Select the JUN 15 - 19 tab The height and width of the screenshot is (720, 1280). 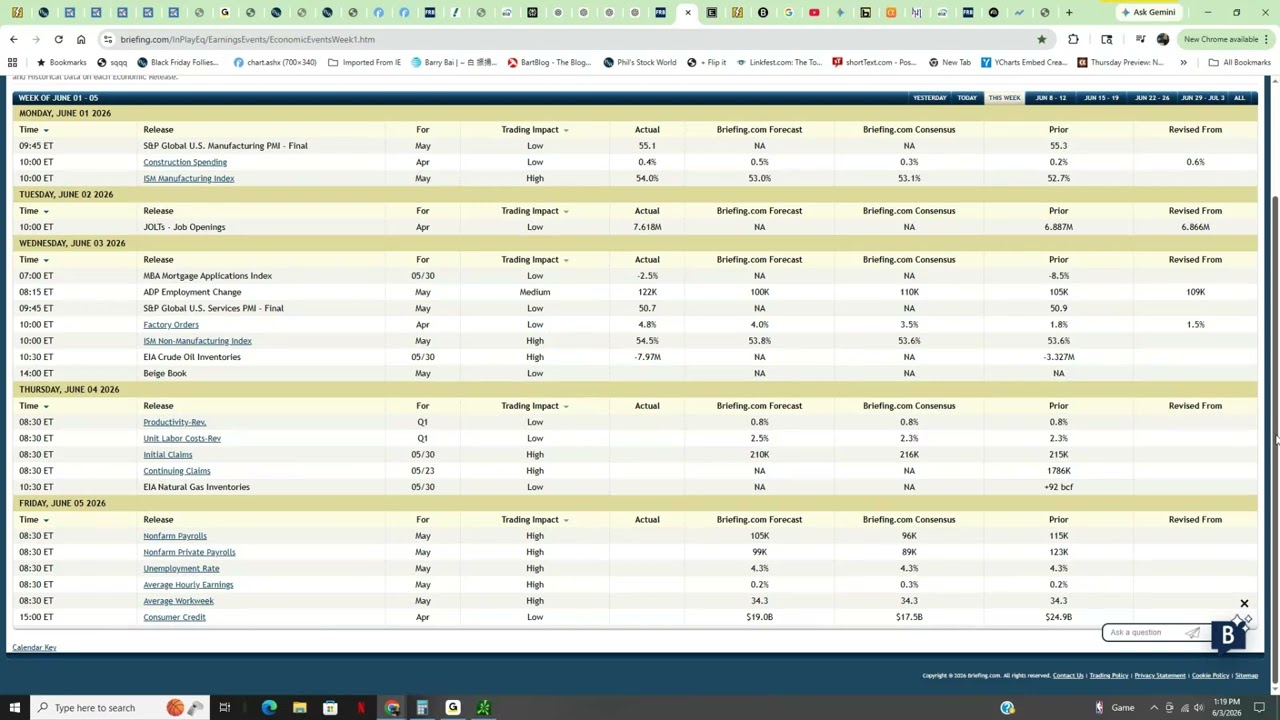tap(1102, 98)
